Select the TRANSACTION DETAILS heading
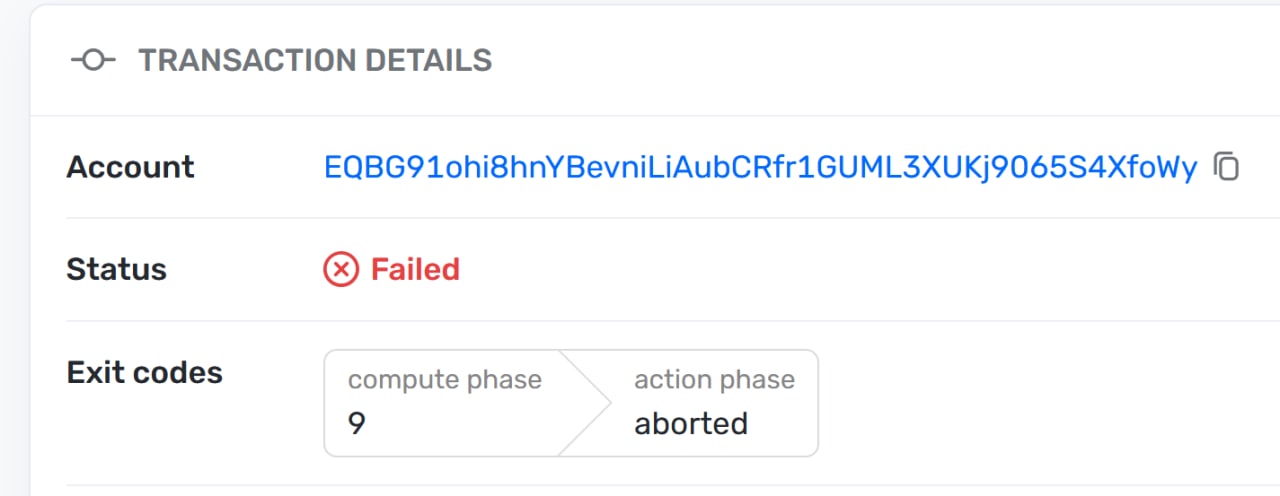 (x=315, y=60)
